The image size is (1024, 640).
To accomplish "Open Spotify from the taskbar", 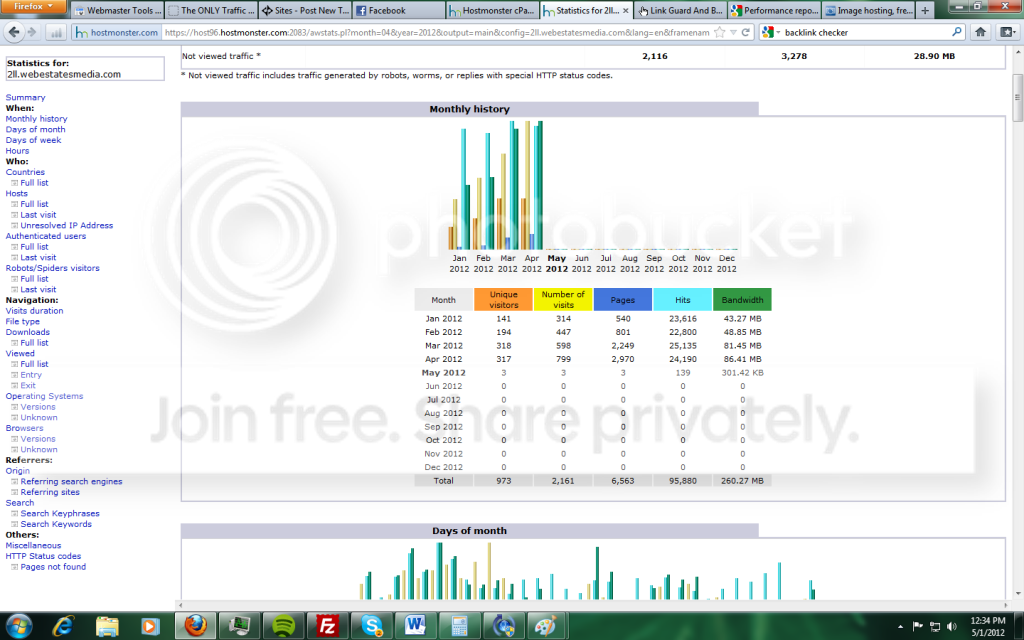I will (283, 626).
